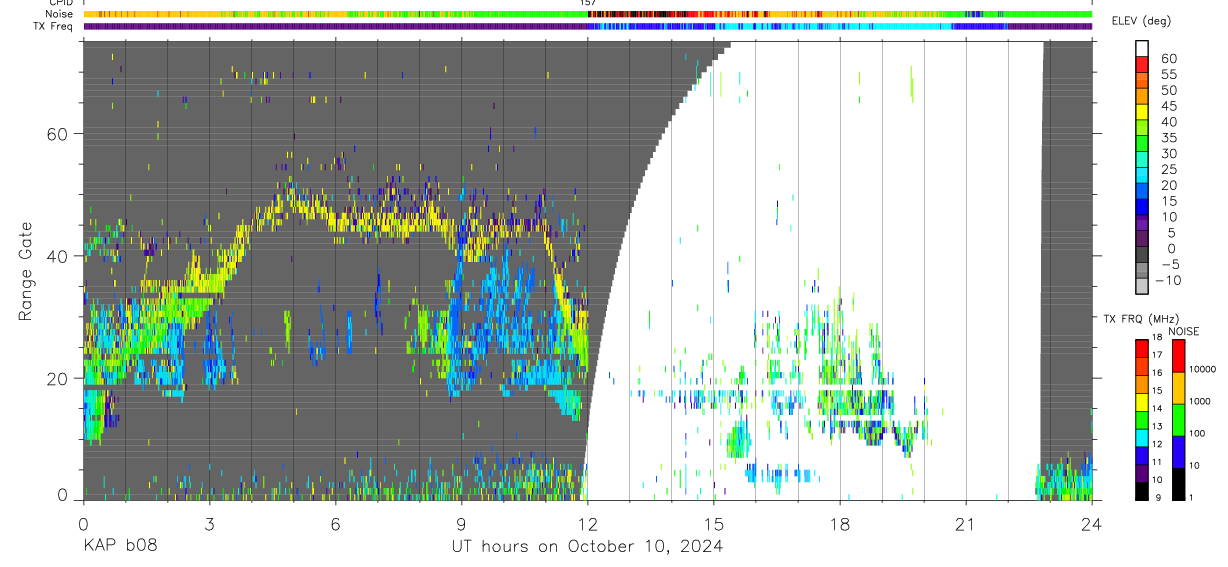The image size is (1228, 567).
Task: Click the Noise color strip above the plot
Action: (587, 14)
